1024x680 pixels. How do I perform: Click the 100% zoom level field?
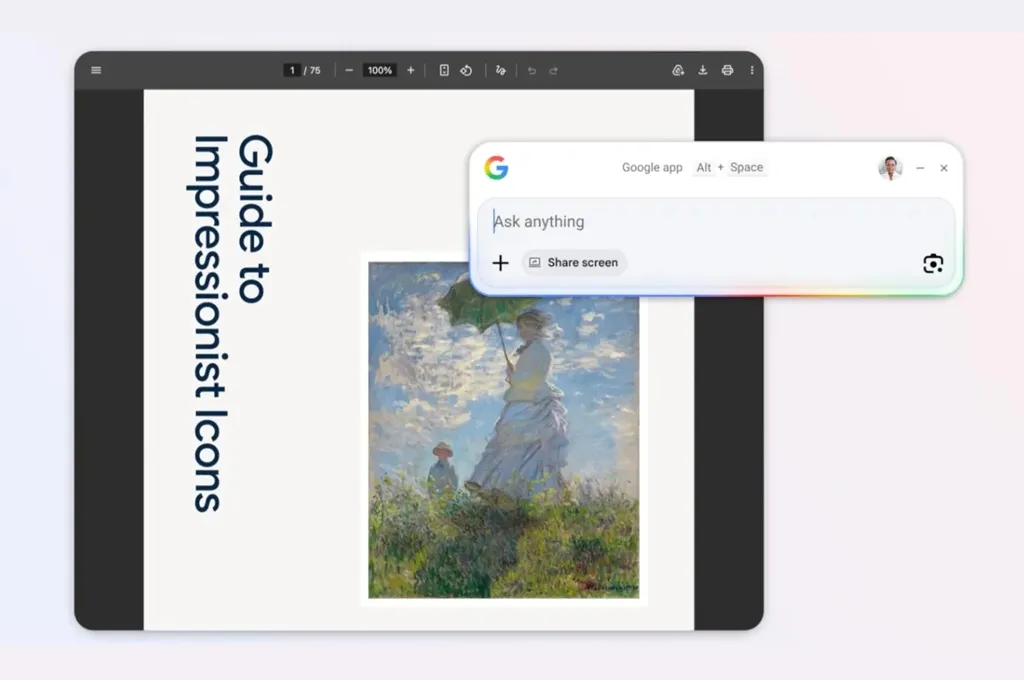379,70
